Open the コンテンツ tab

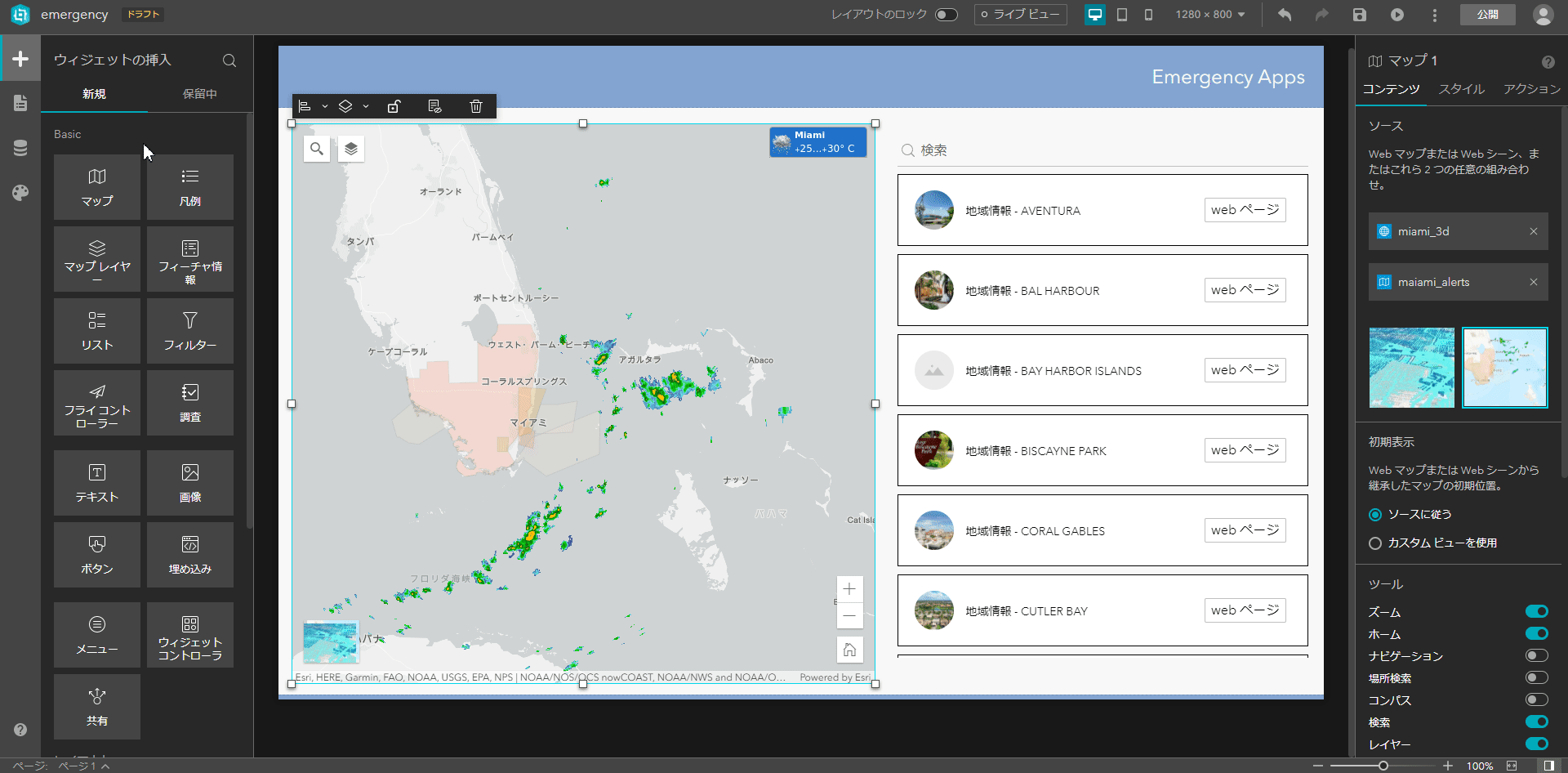tap(1391, 89)
